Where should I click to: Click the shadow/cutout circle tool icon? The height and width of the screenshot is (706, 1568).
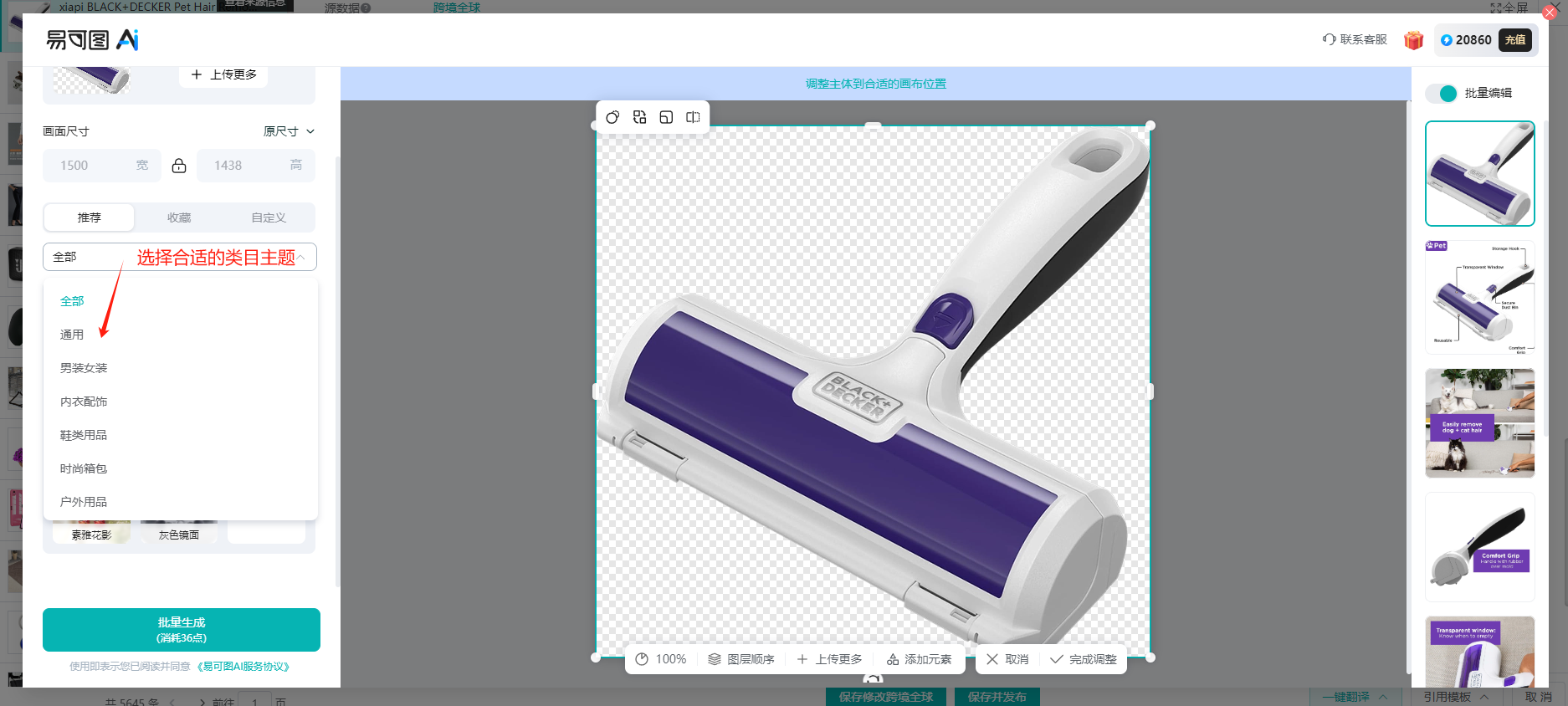pos(612,117)
